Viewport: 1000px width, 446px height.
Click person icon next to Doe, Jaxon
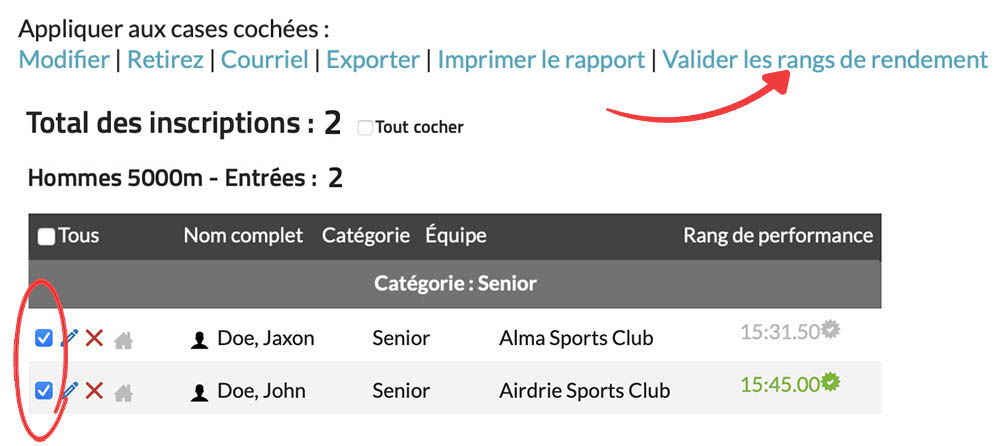coord(199,340)
